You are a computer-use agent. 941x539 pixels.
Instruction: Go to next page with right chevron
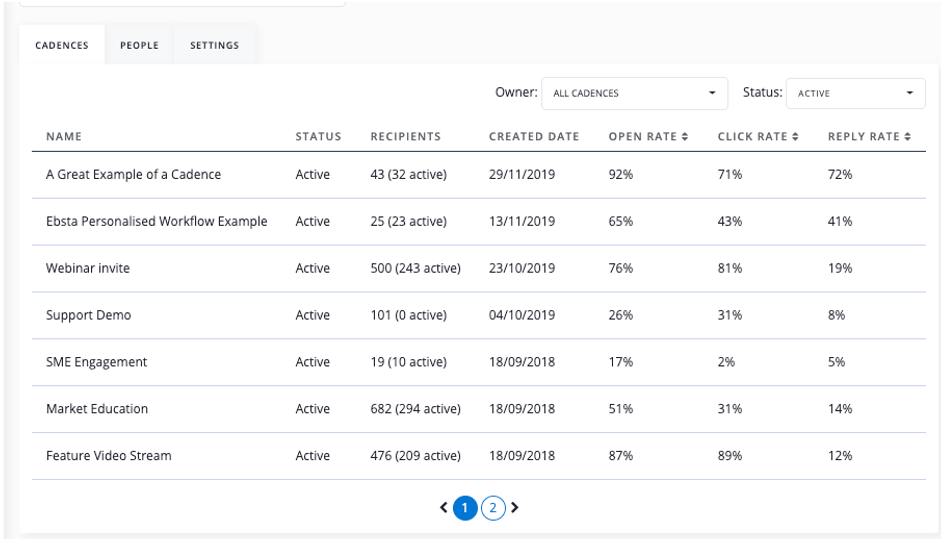tap(515, 508)
